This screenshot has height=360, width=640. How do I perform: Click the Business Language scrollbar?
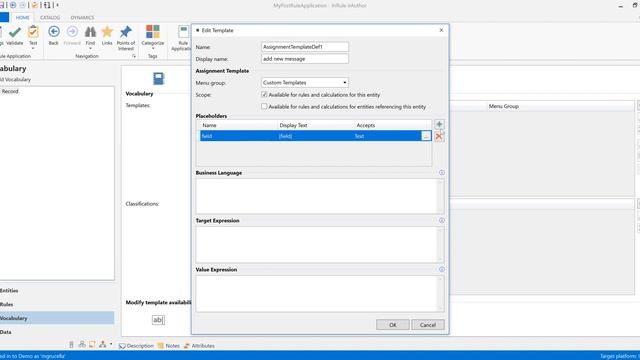coord(440,196)
